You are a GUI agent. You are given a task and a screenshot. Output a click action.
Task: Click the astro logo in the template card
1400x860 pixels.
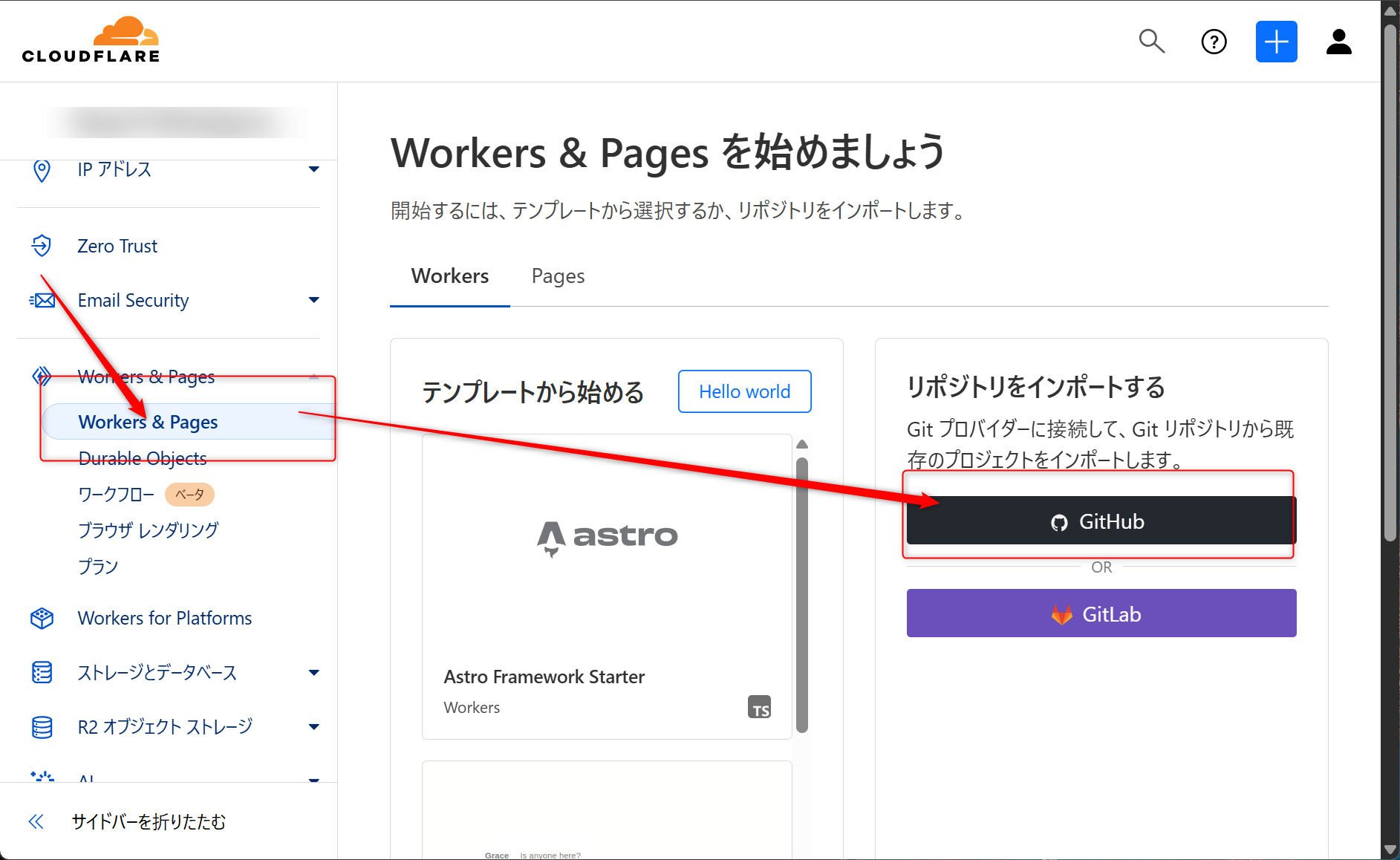[608, 538]
